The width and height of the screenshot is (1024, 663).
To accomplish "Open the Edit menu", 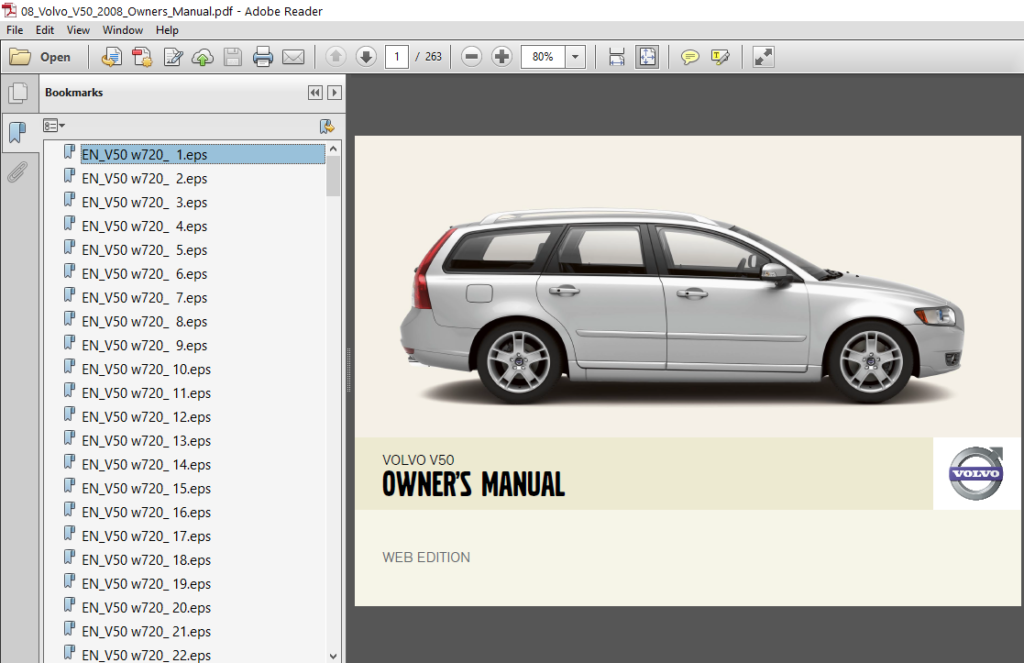I will click(44, 30).
